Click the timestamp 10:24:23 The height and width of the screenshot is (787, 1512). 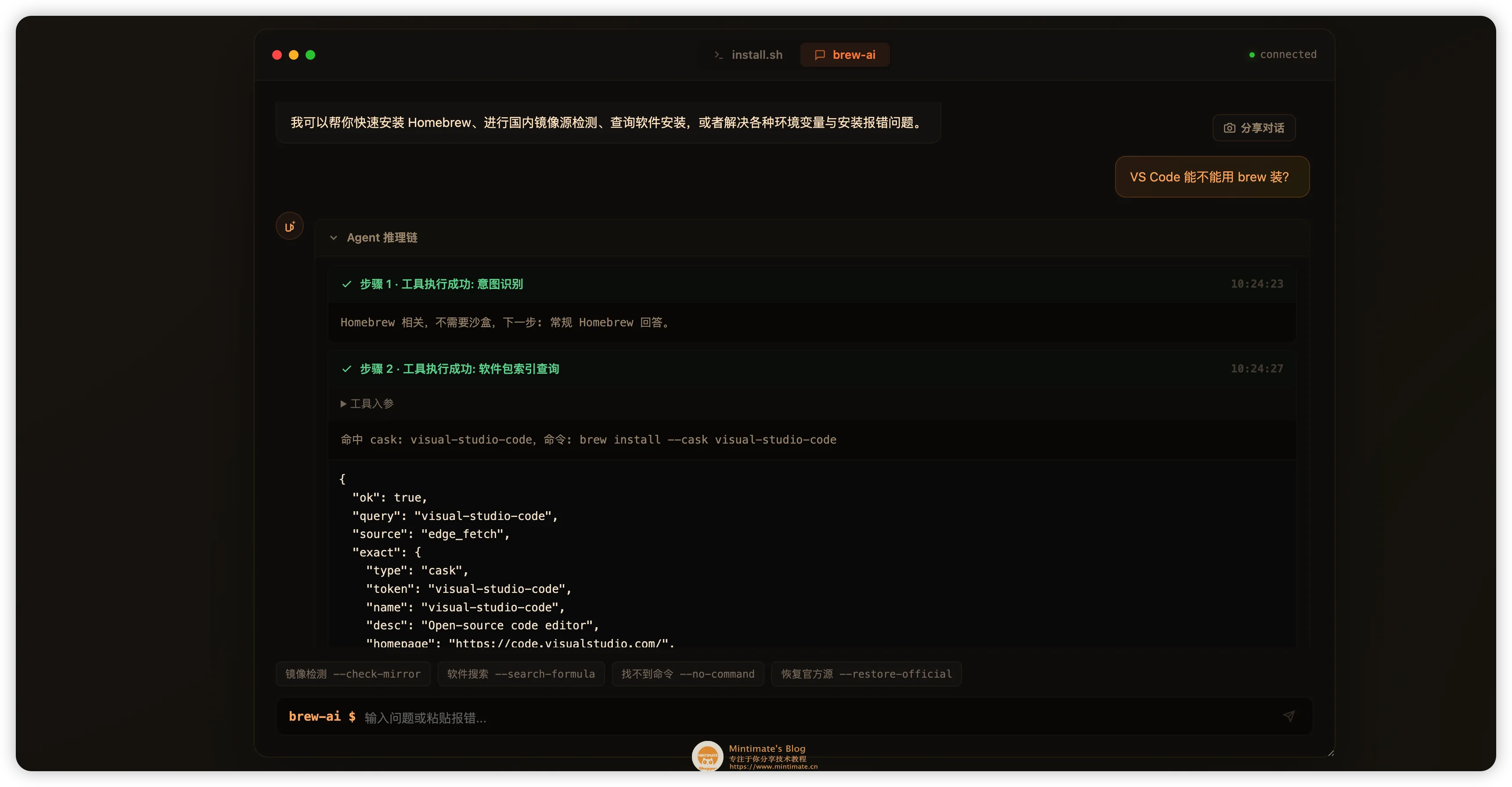point(1256,284)
